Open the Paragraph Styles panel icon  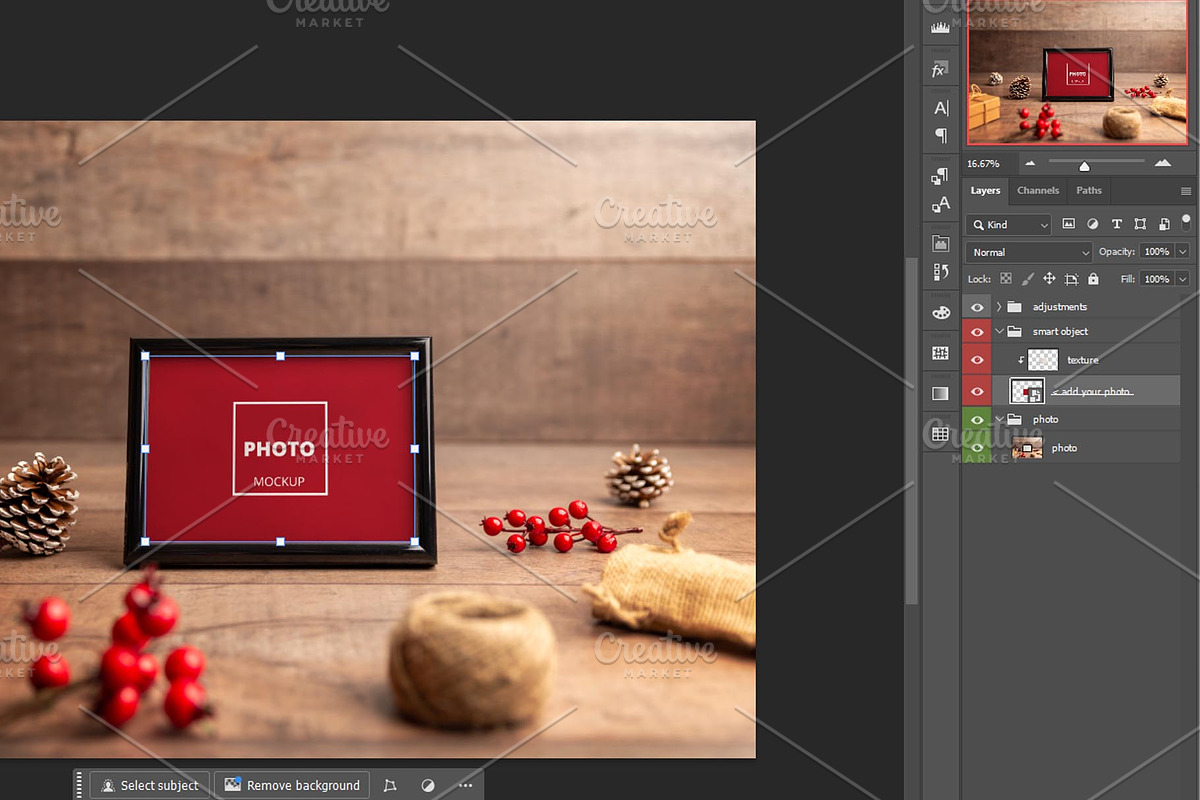(x=941, y=176)
